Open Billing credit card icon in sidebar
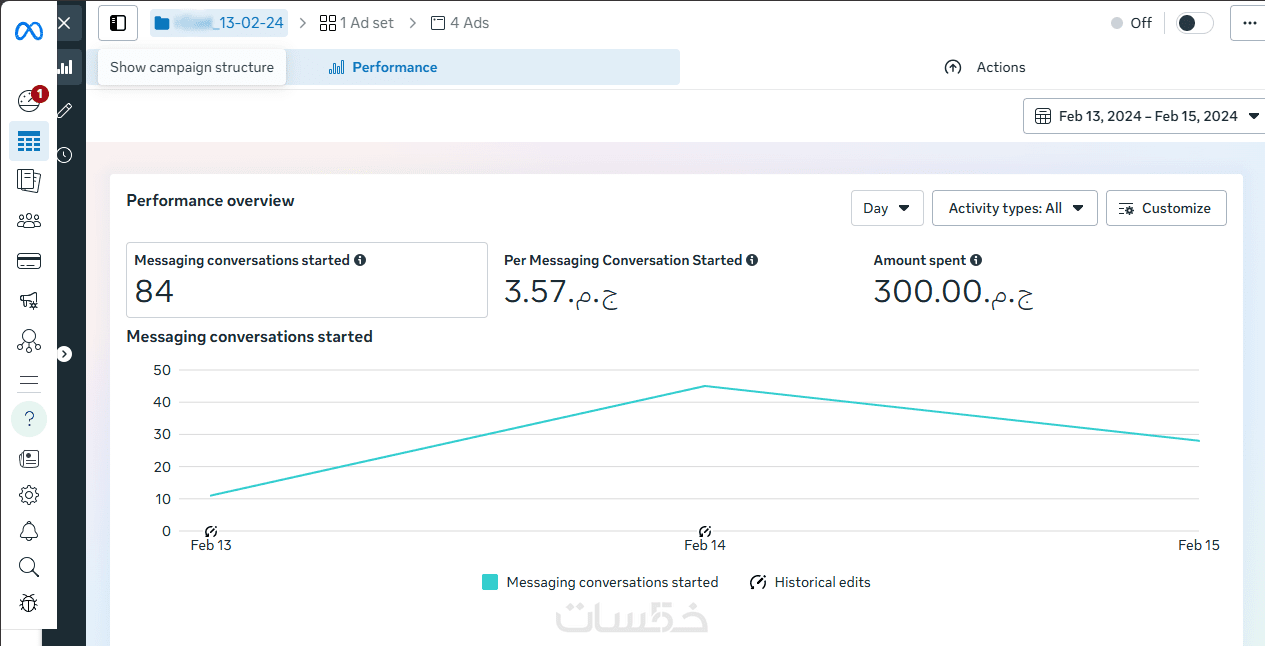1265x646 pixels. (x=29, y=261)
